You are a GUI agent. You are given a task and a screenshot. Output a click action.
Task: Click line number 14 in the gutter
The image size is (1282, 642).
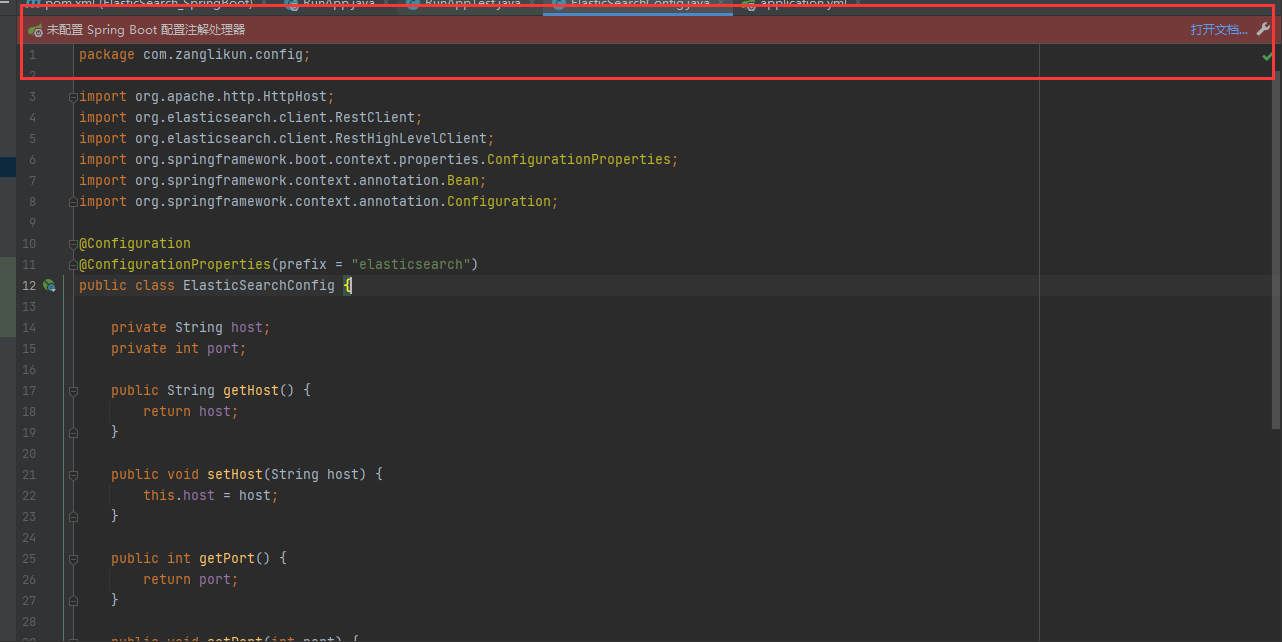click(28, 328)
